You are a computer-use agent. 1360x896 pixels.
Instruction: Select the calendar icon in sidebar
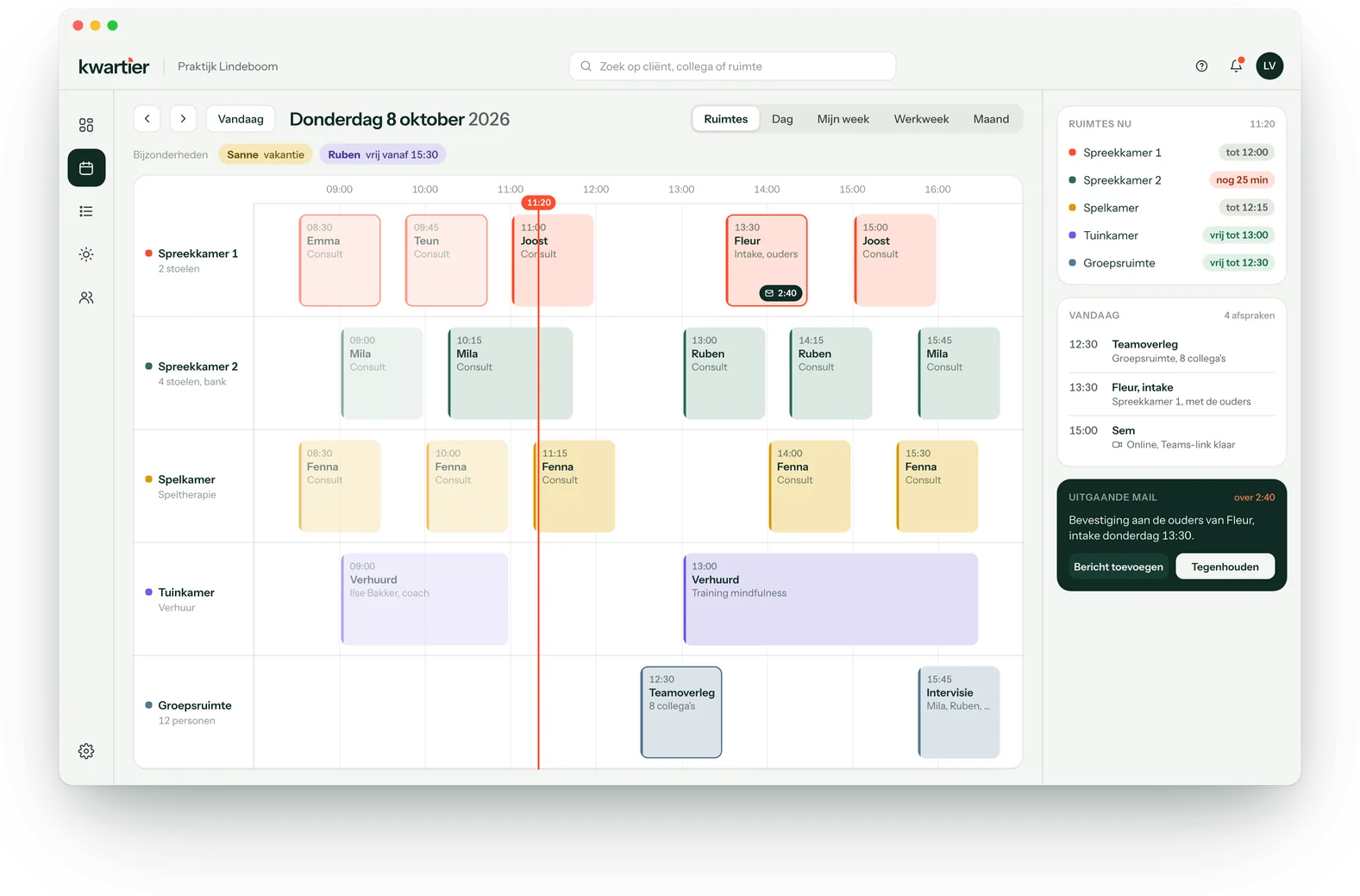point(86,168)
